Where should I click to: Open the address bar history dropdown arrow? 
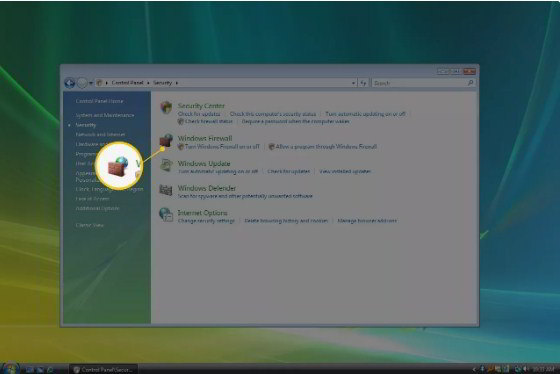coord(354,83)
